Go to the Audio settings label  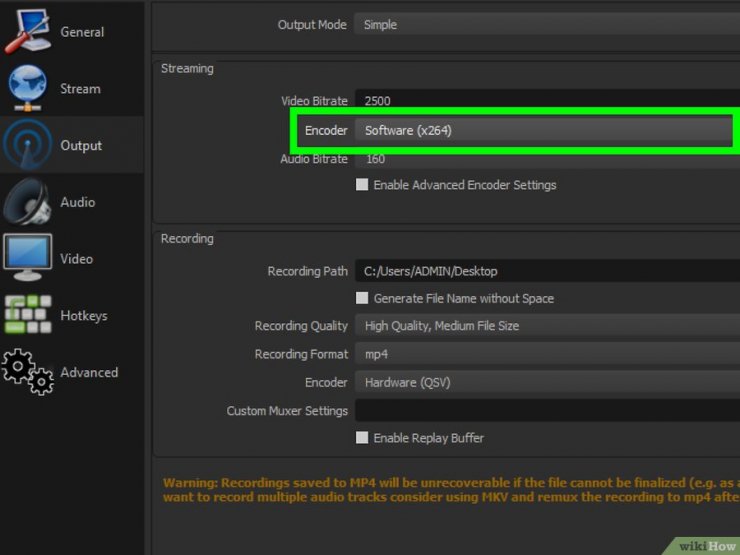pos(78,202)
